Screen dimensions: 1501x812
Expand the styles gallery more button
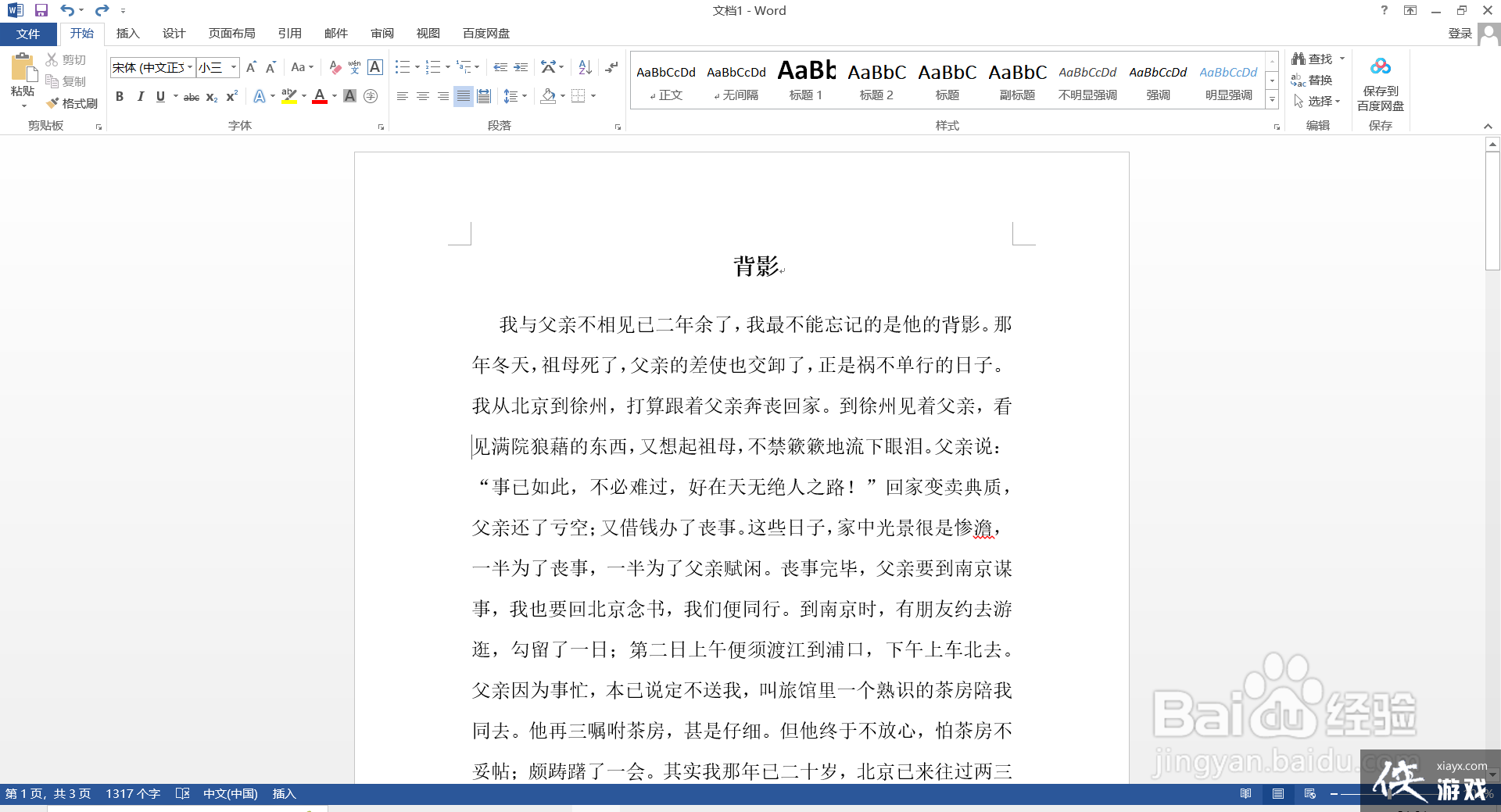pos(1272,99)
